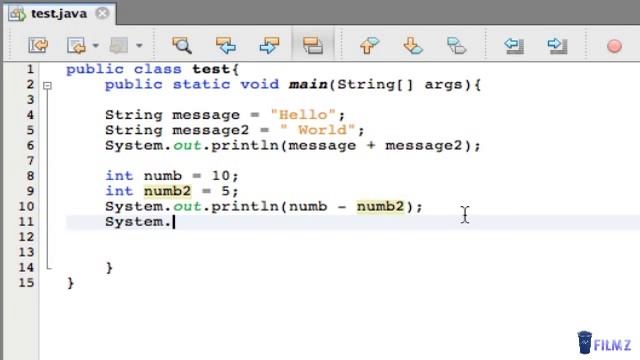Collapse the main method code fold
Viewport: 640px width, 360px height.
point(47,85)
